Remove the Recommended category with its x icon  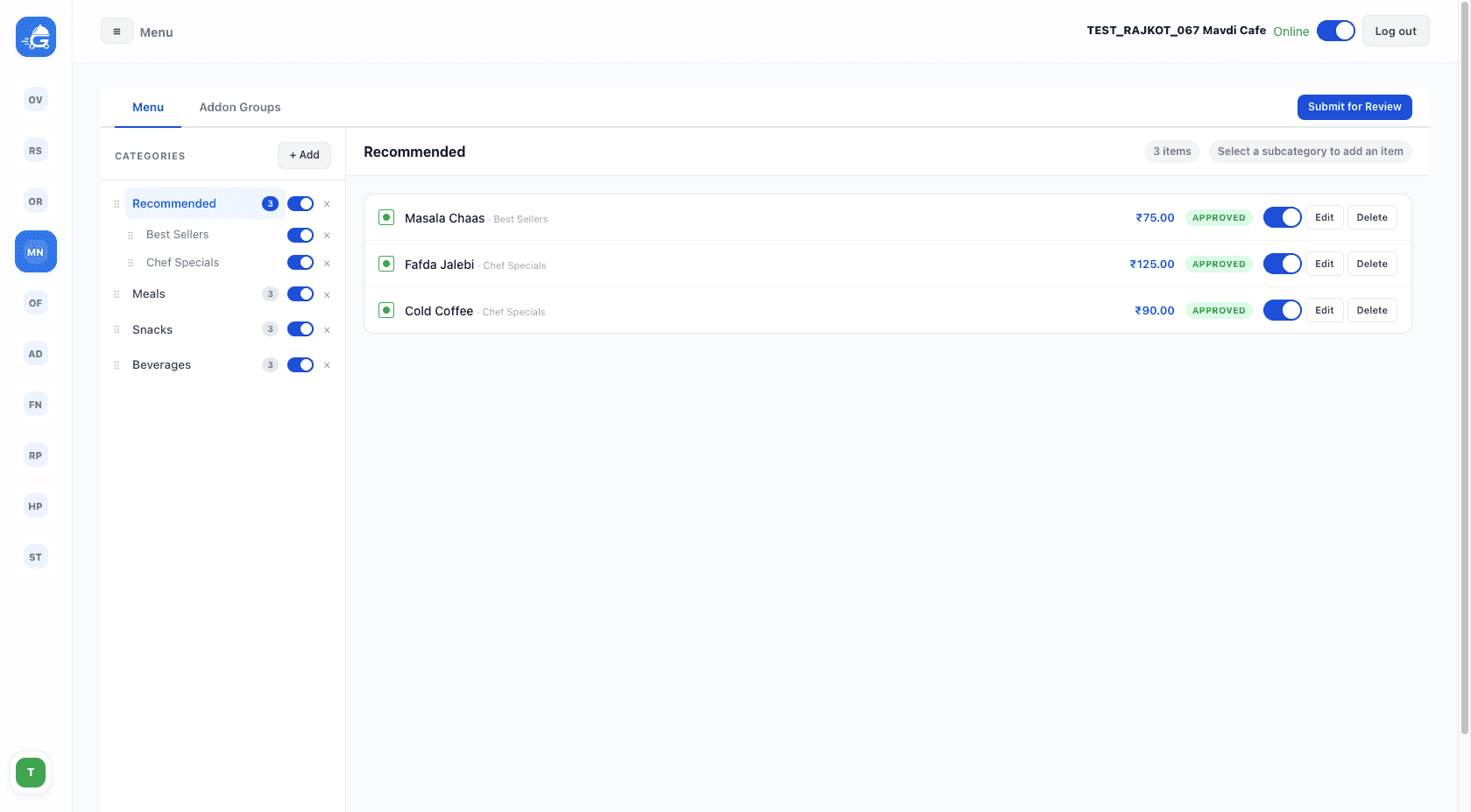(327, 204)
